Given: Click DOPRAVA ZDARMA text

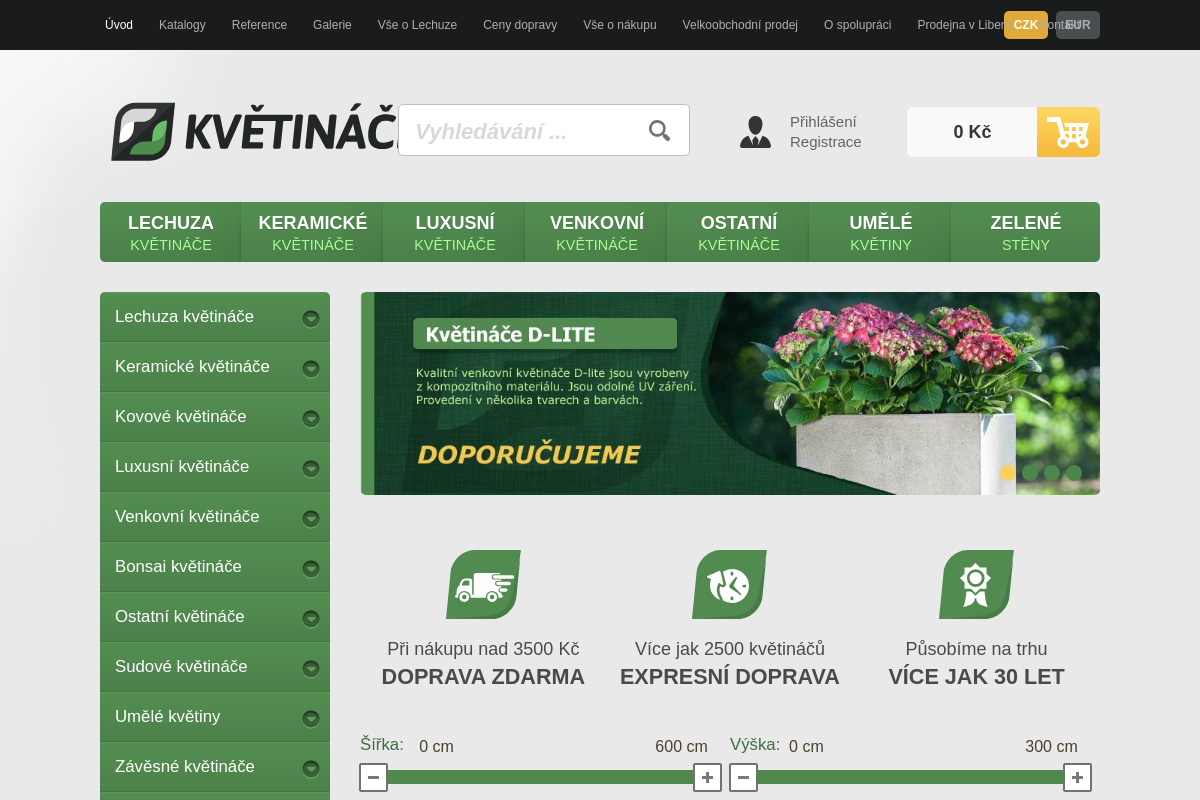Looking at the screenshot, I should coord(483,677).
